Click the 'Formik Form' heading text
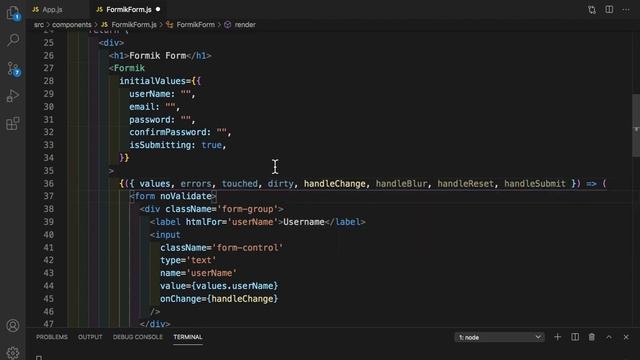This screenshot has width=640, height=360. pyautogui.click(x=158, y=56)
